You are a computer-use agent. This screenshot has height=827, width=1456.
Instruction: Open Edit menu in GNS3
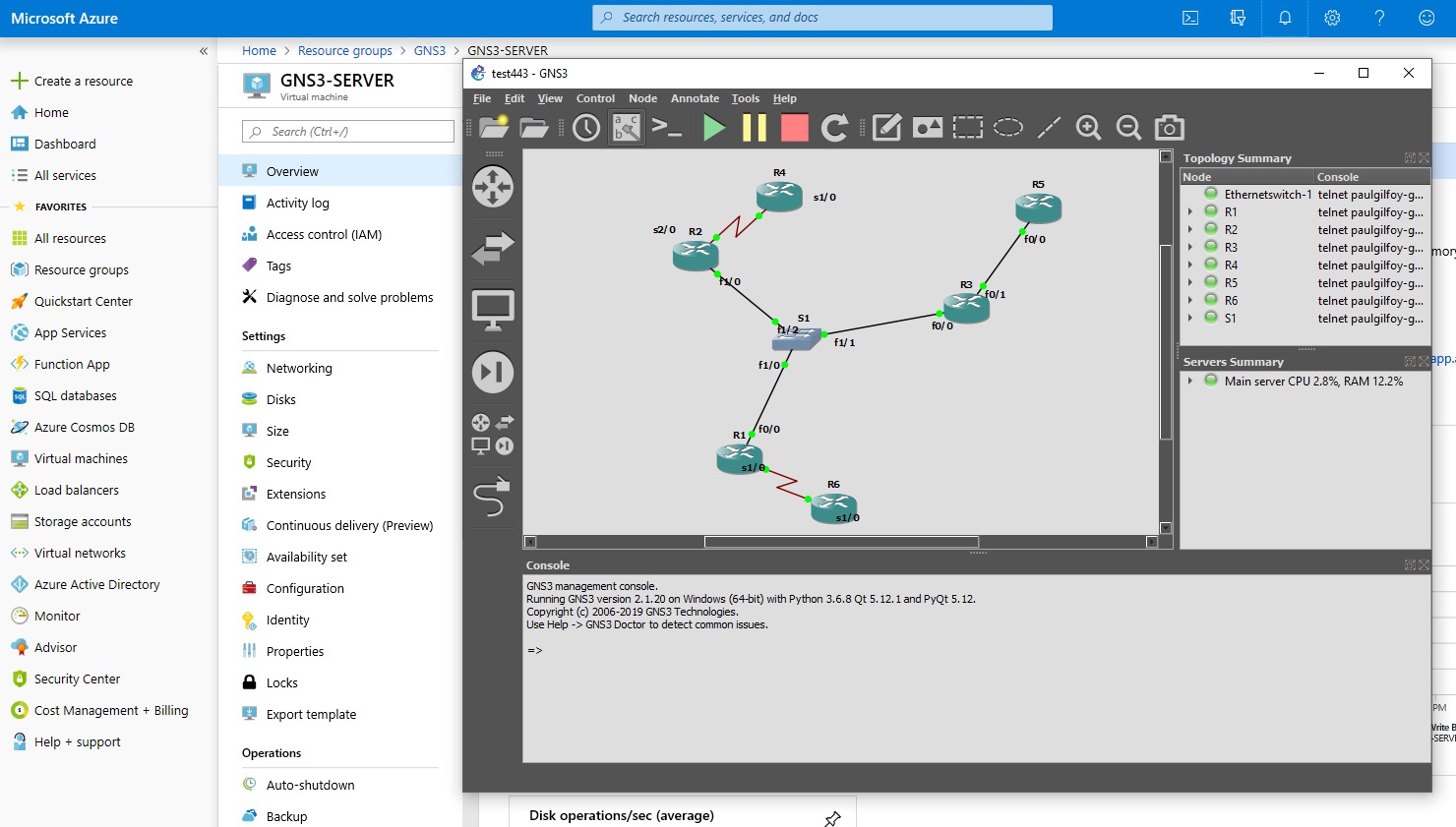click(515, 98)
